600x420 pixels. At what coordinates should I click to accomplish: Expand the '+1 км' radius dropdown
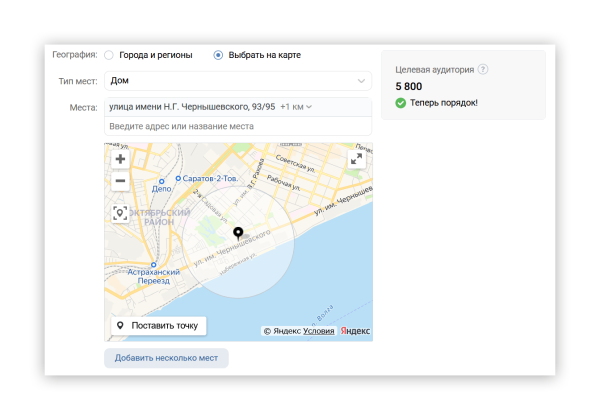(x=296, y=107)
